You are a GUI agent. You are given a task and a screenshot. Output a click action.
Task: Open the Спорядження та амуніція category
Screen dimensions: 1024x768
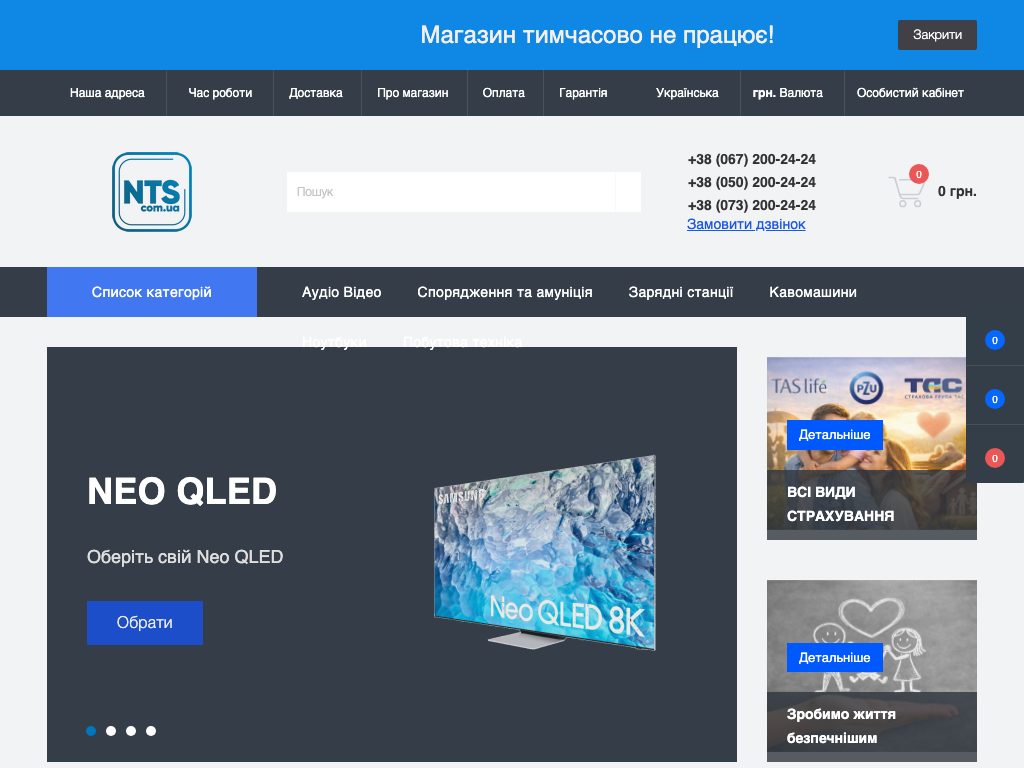coord(505,292)
